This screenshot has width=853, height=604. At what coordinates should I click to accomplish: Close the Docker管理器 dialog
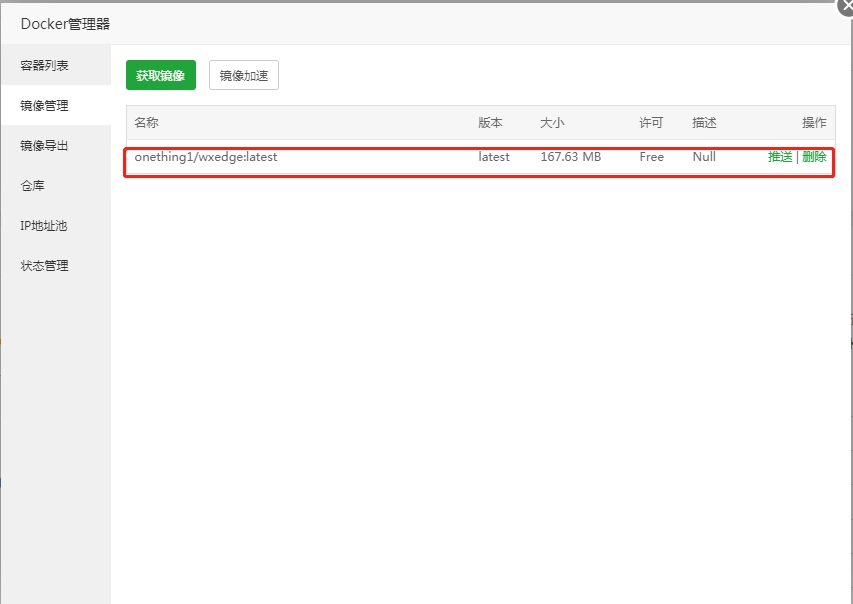[846, 5]
